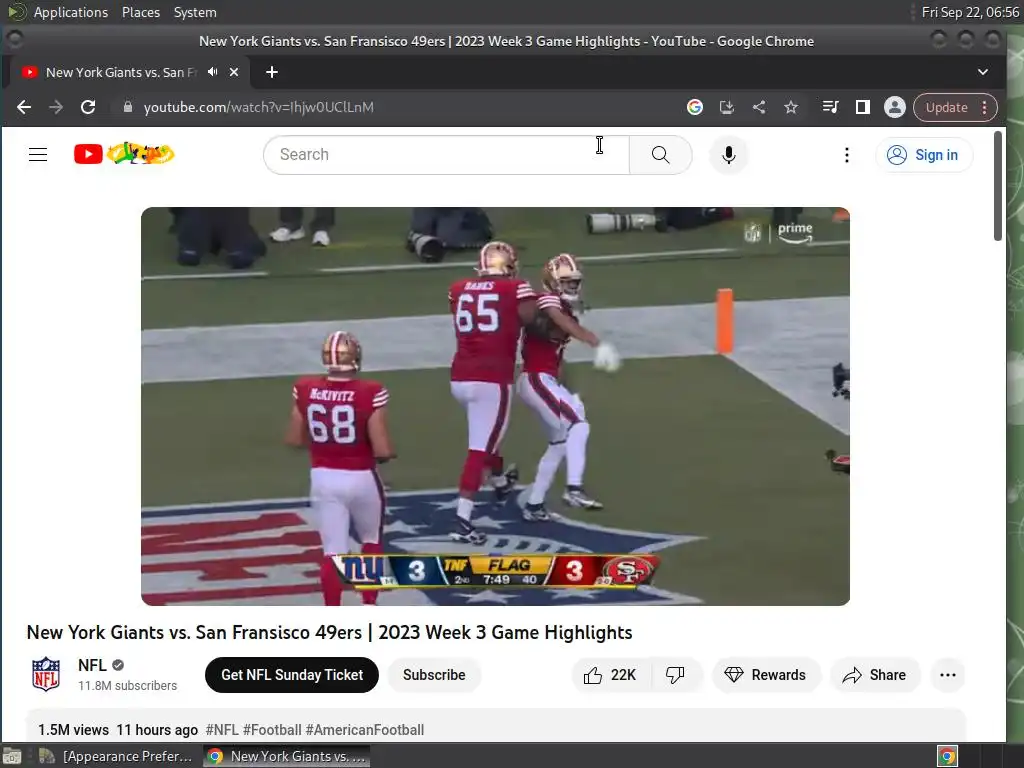Click the video title text
This screenshot has width=1024, height=768.
pyautogui.click(x=329, y=632)
